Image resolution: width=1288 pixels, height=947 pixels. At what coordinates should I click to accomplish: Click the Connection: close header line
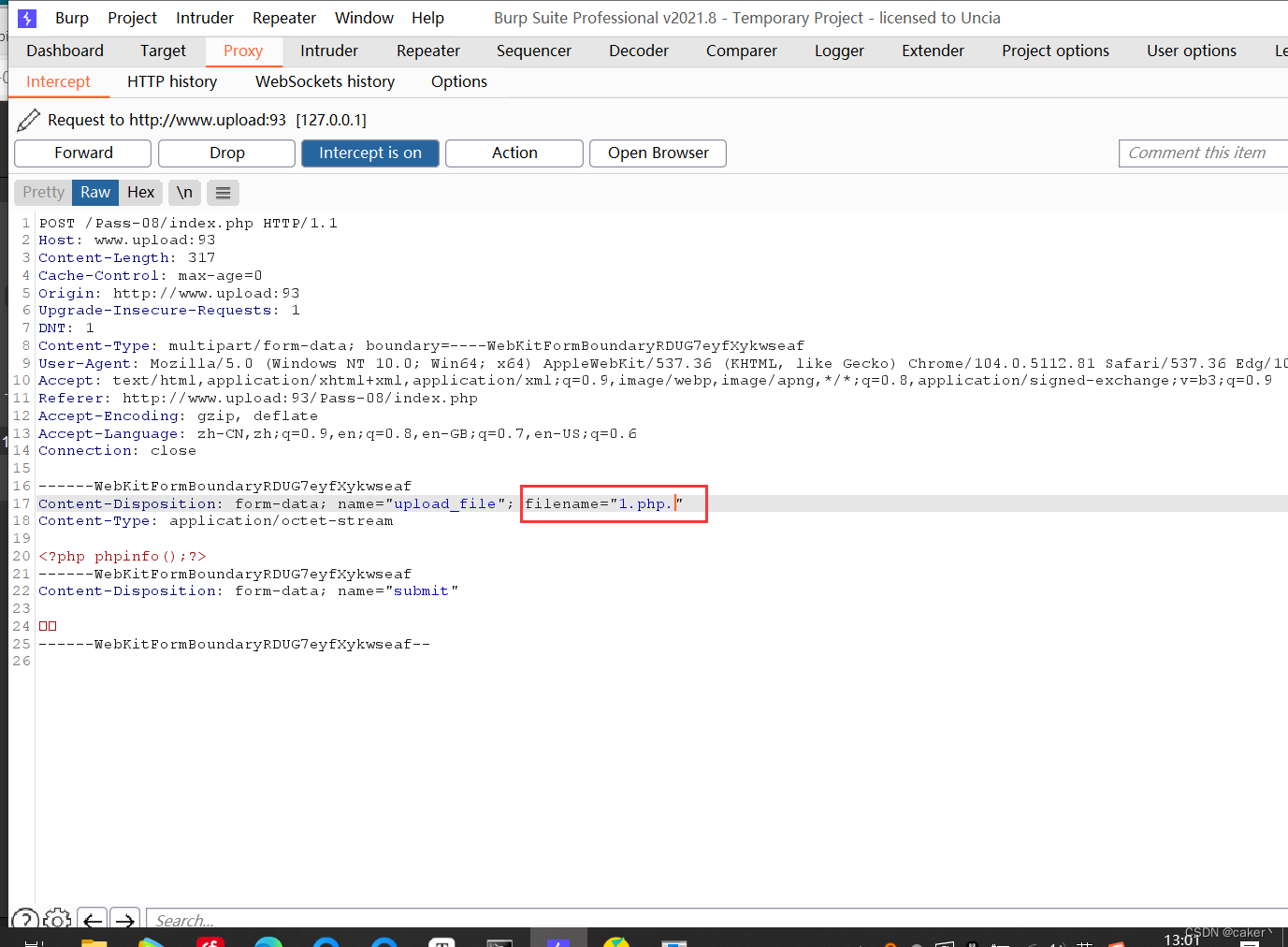click(x=118, y=451)
